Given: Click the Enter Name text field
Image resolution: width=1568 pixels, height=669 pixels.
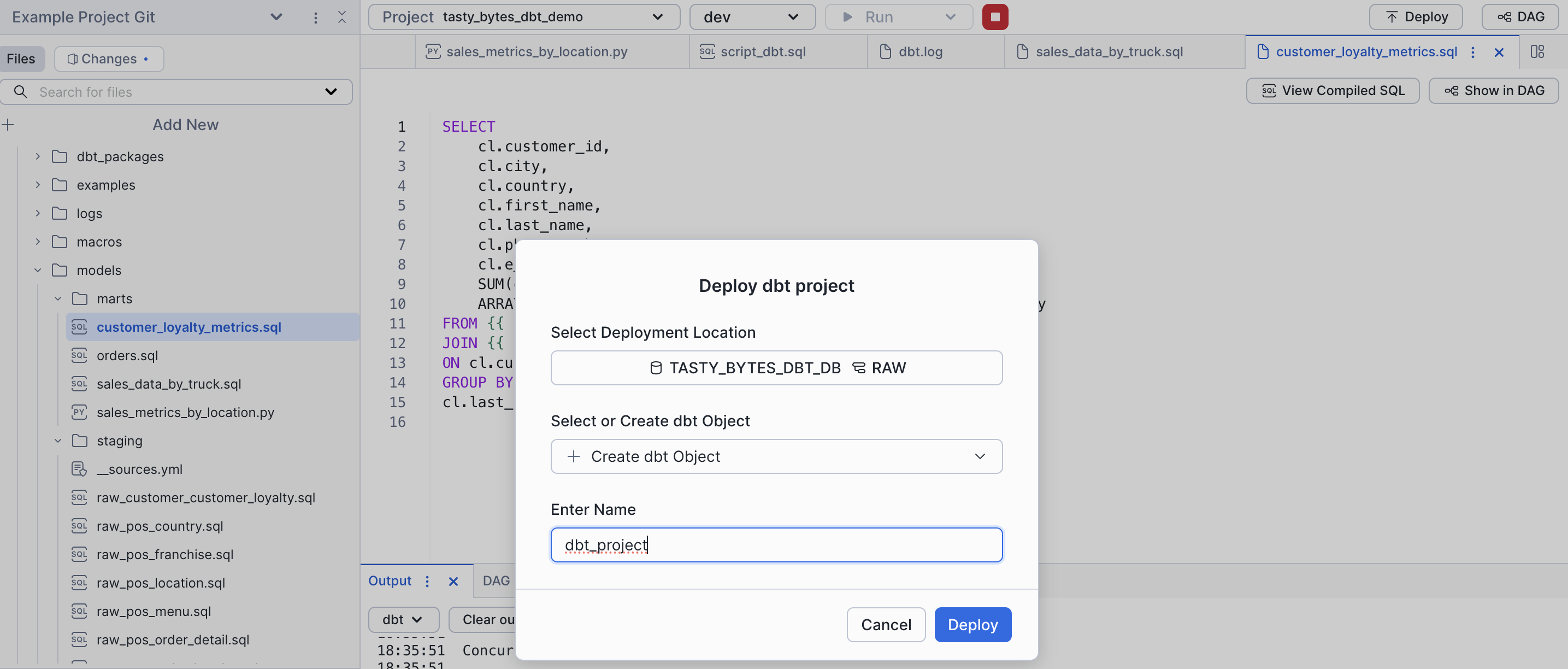Looking at the screenshot, I should tap(776, 545).
